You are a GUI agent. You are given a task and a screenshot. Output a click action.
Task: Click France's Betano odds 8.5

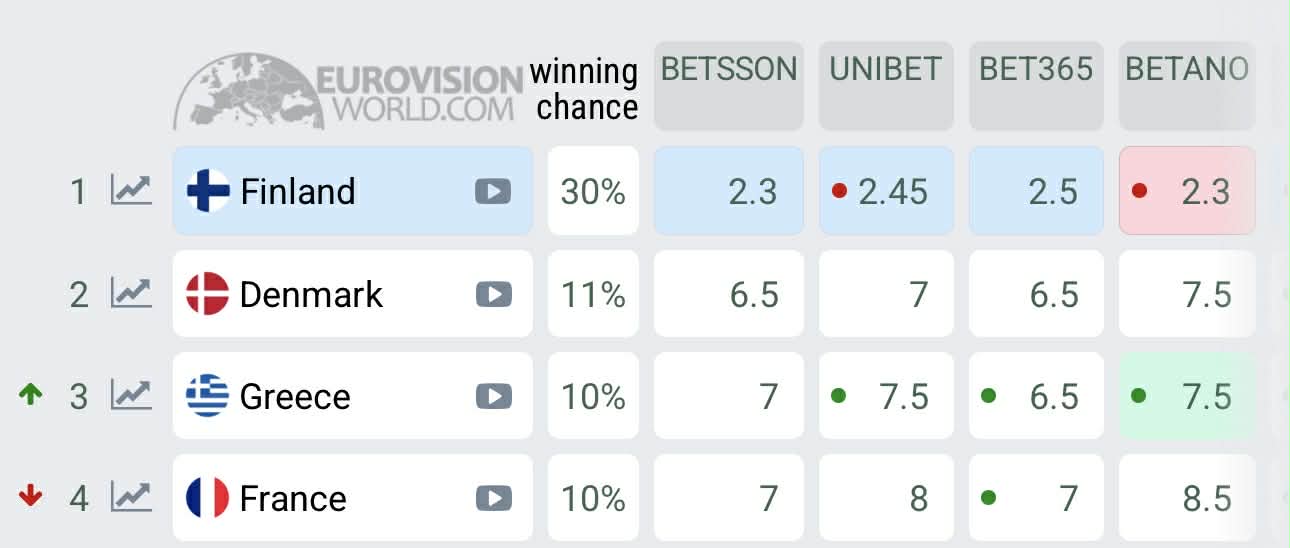point(1186,498)
